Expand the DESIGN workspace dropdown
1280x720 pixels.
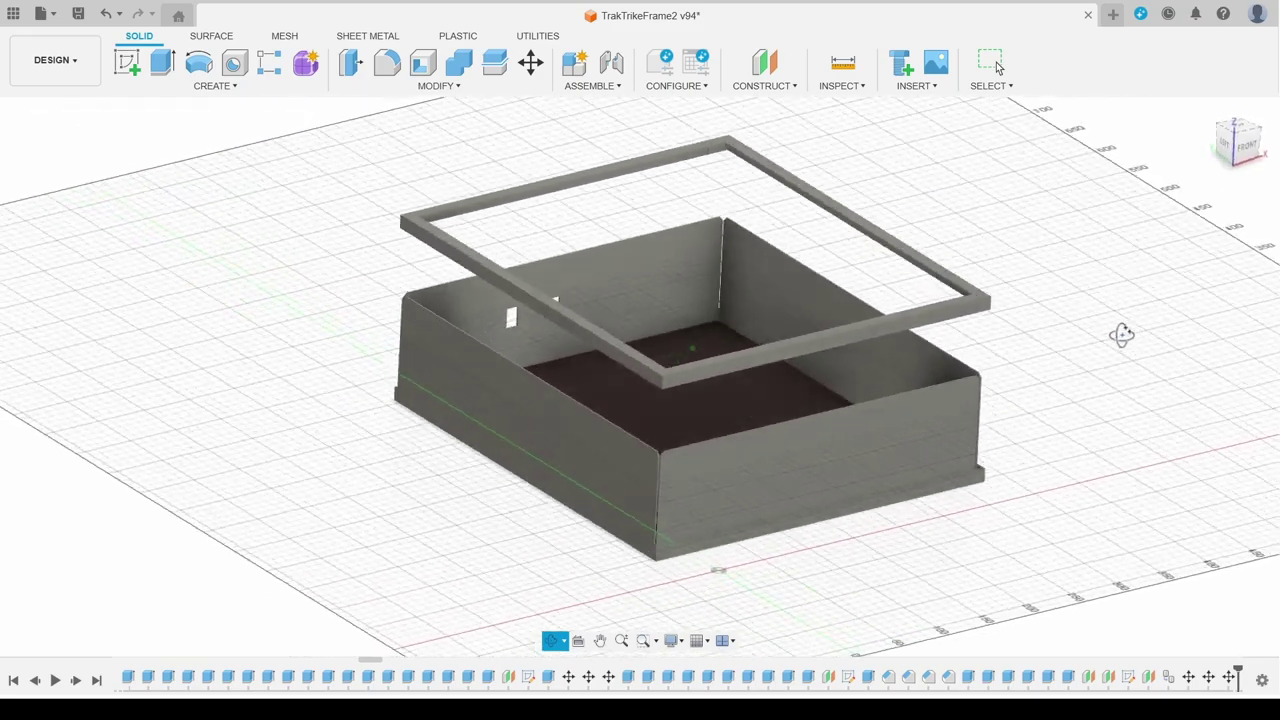click(x=55, y=60)
